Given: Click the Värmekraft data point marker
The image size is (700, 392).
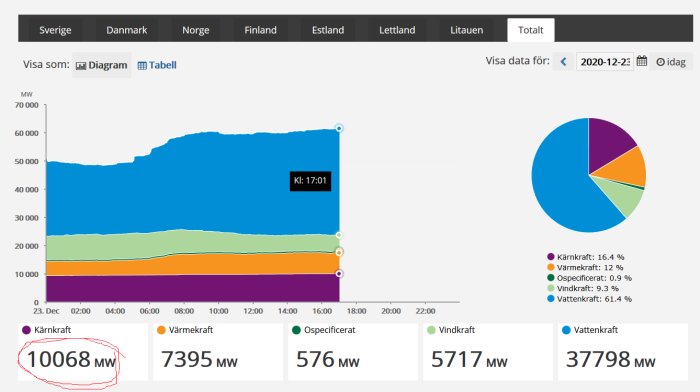Looking at the screenshot, I should pyautogui.click(x=339, y=252).
